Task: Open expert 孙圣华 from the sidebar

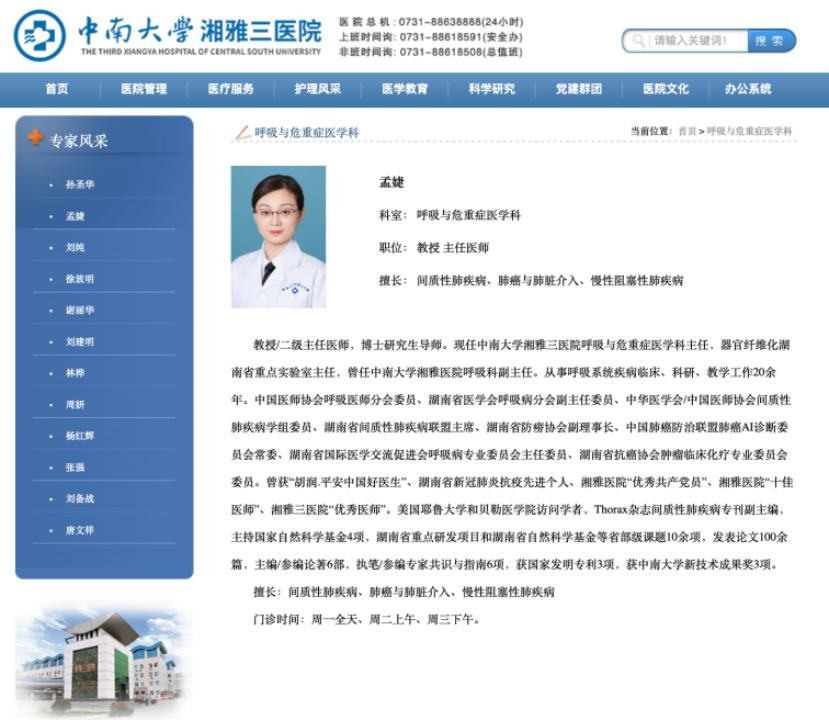Action: tap(80, 185)
